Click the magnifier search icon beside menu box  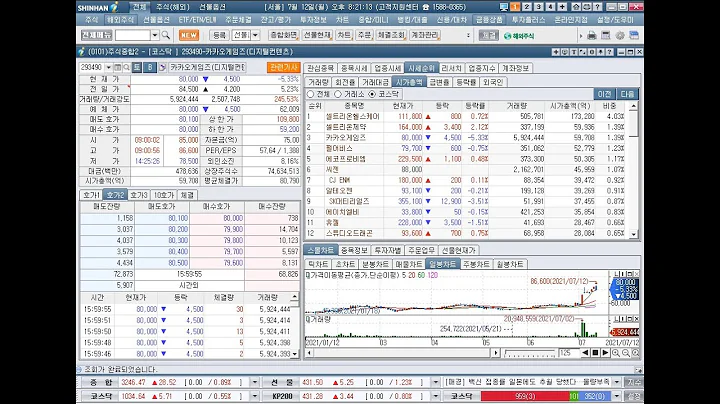tap(166, 35)
